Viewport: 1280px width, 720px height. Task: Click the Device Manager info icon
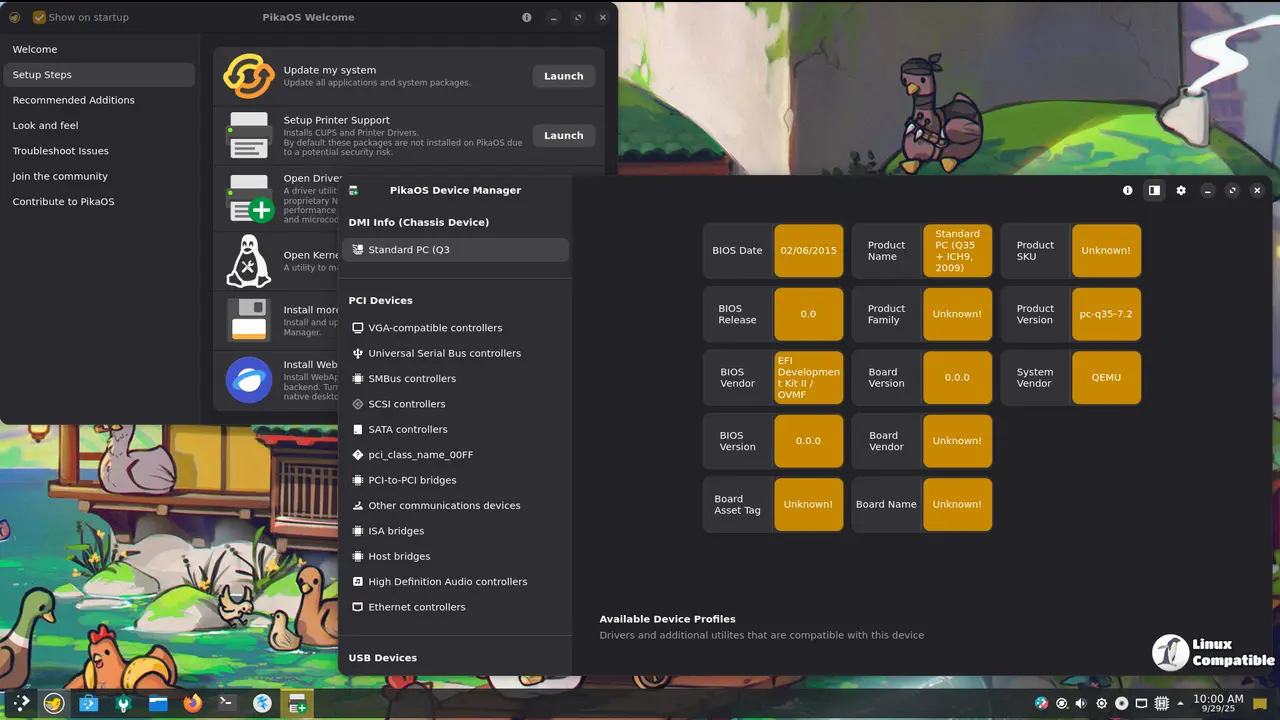tap(1128, 190)
